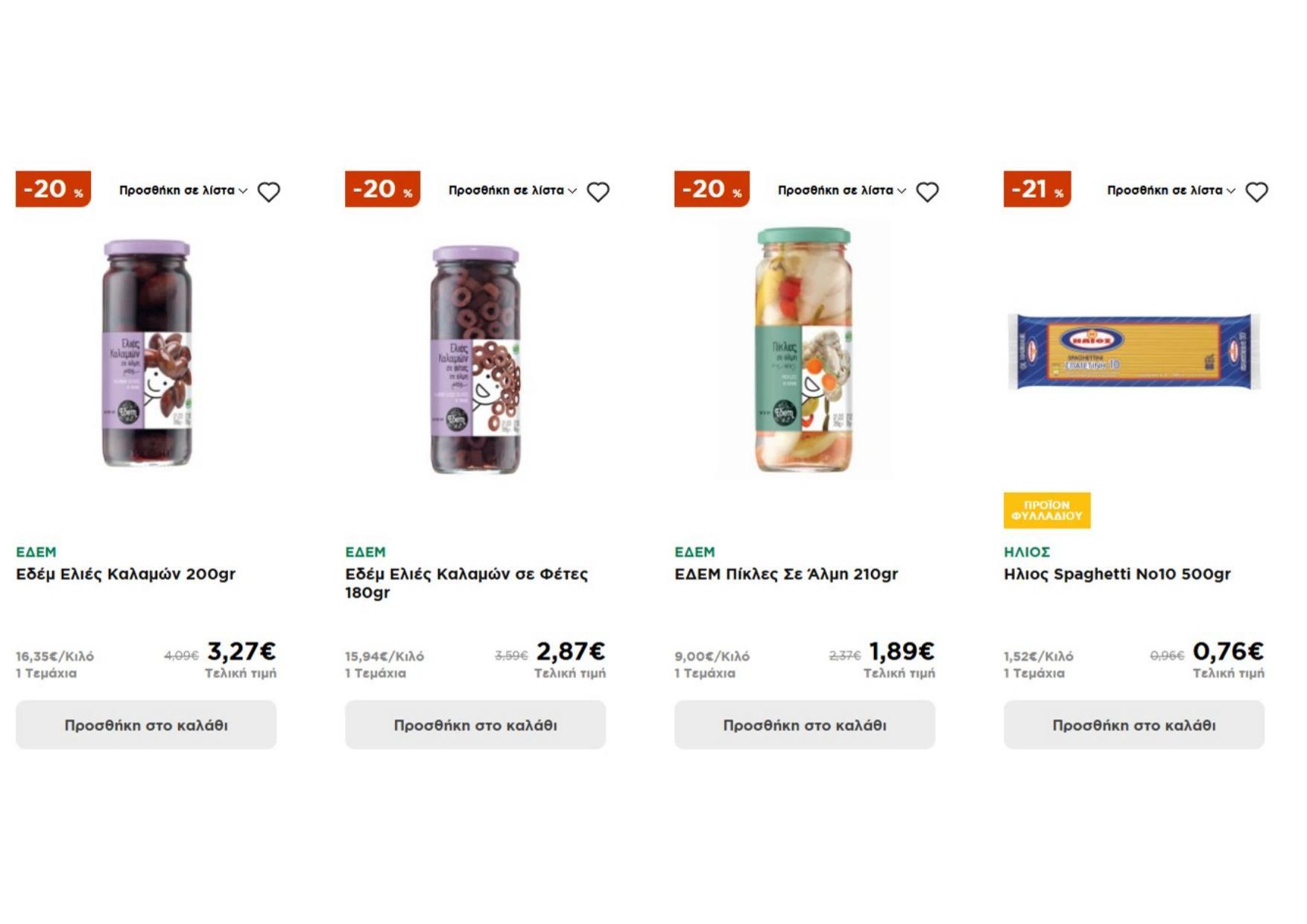Click the sliced olives jar product image
Image resolution: width=1307 pixels, height=924 pixels.
point(475,360)
